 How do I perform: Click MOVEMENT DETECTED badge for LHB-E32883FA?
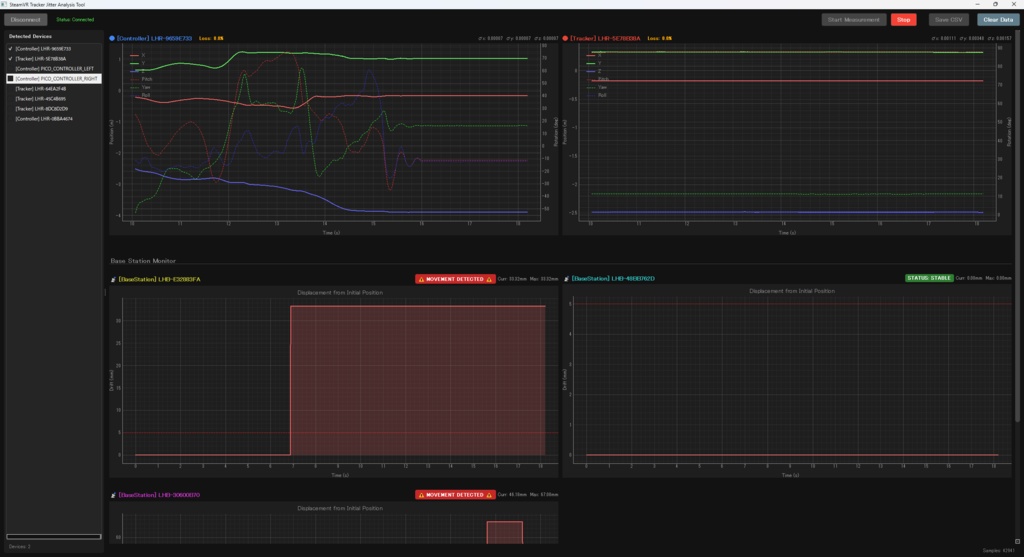(455, 279)
